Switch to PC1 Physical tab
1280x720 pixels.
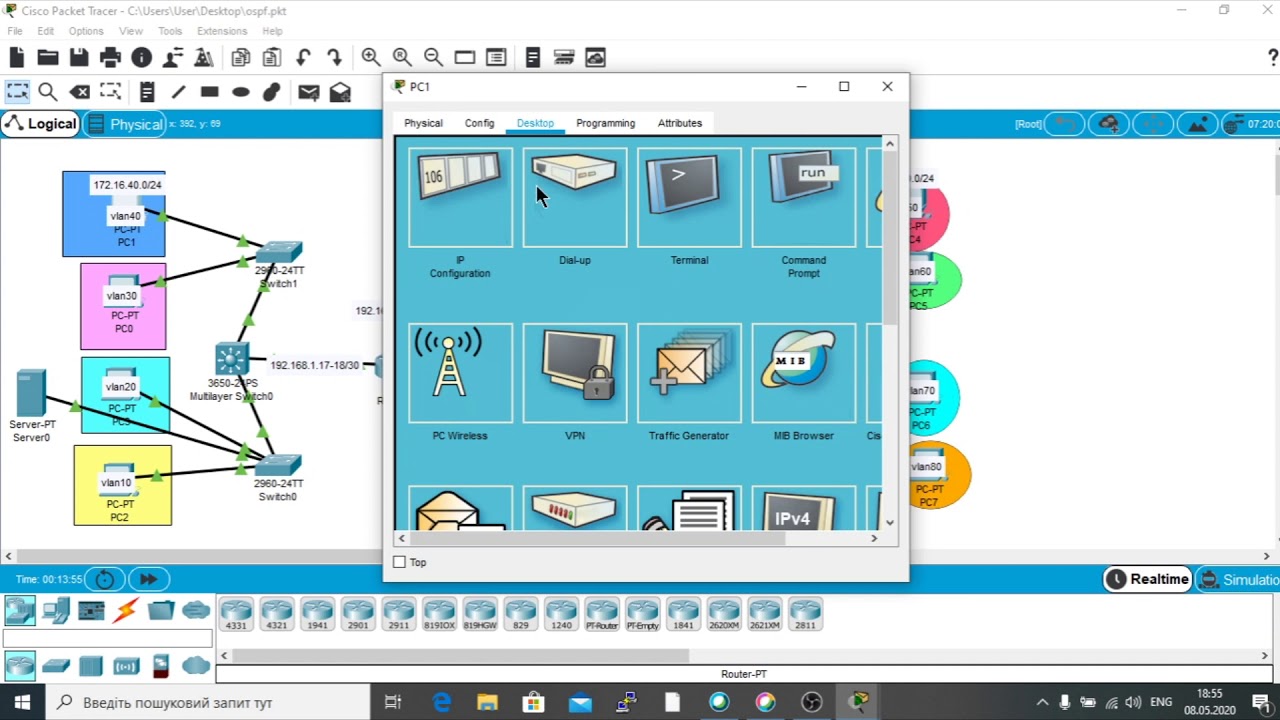[423, 123]
